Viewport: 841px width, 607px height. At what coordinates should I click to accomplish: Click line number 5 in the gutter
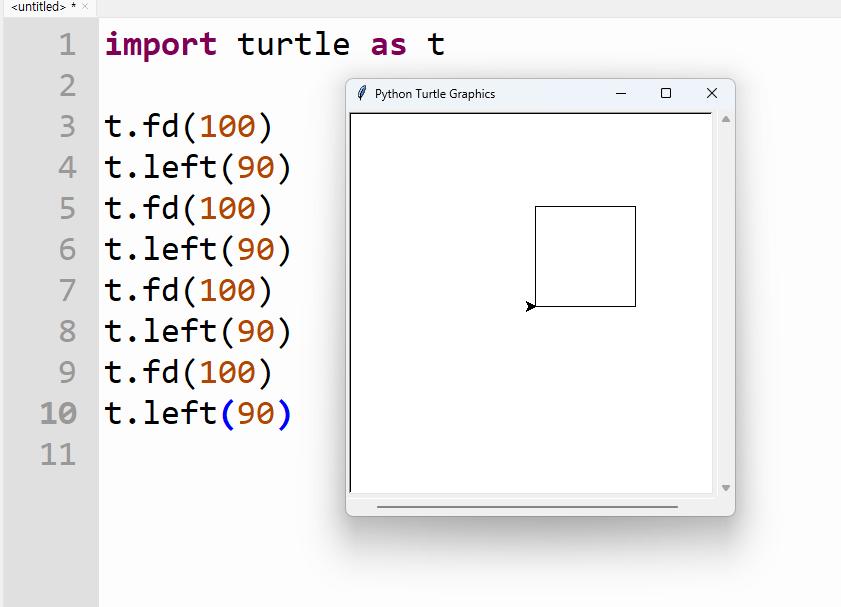click(x=67, y=208)
